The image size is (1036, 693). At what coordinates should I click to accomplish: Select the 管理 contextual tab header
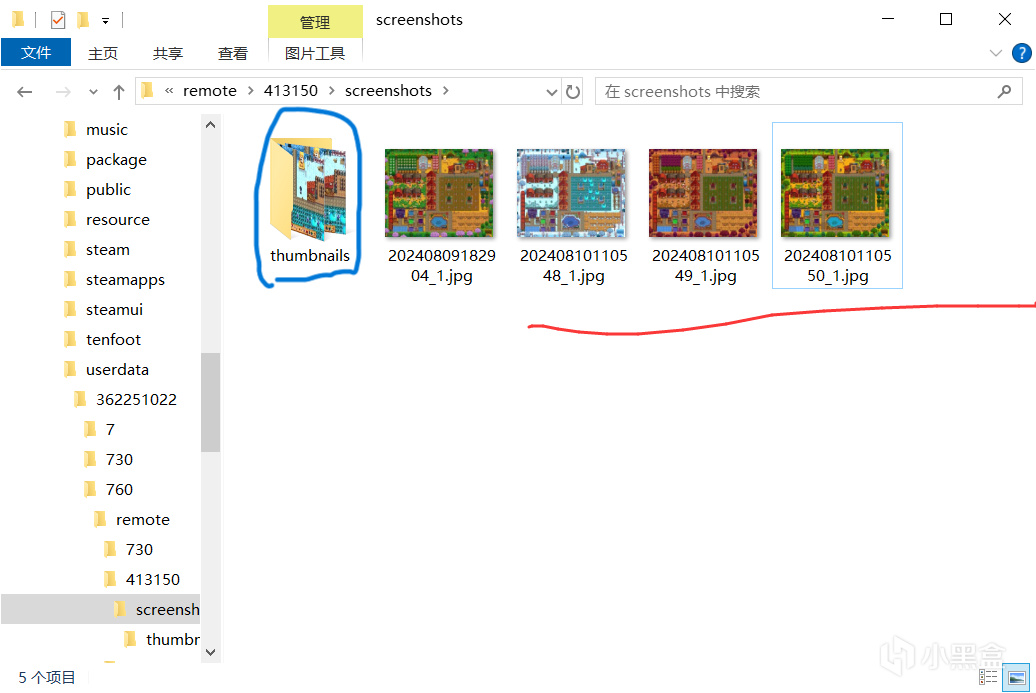[315, 22]
